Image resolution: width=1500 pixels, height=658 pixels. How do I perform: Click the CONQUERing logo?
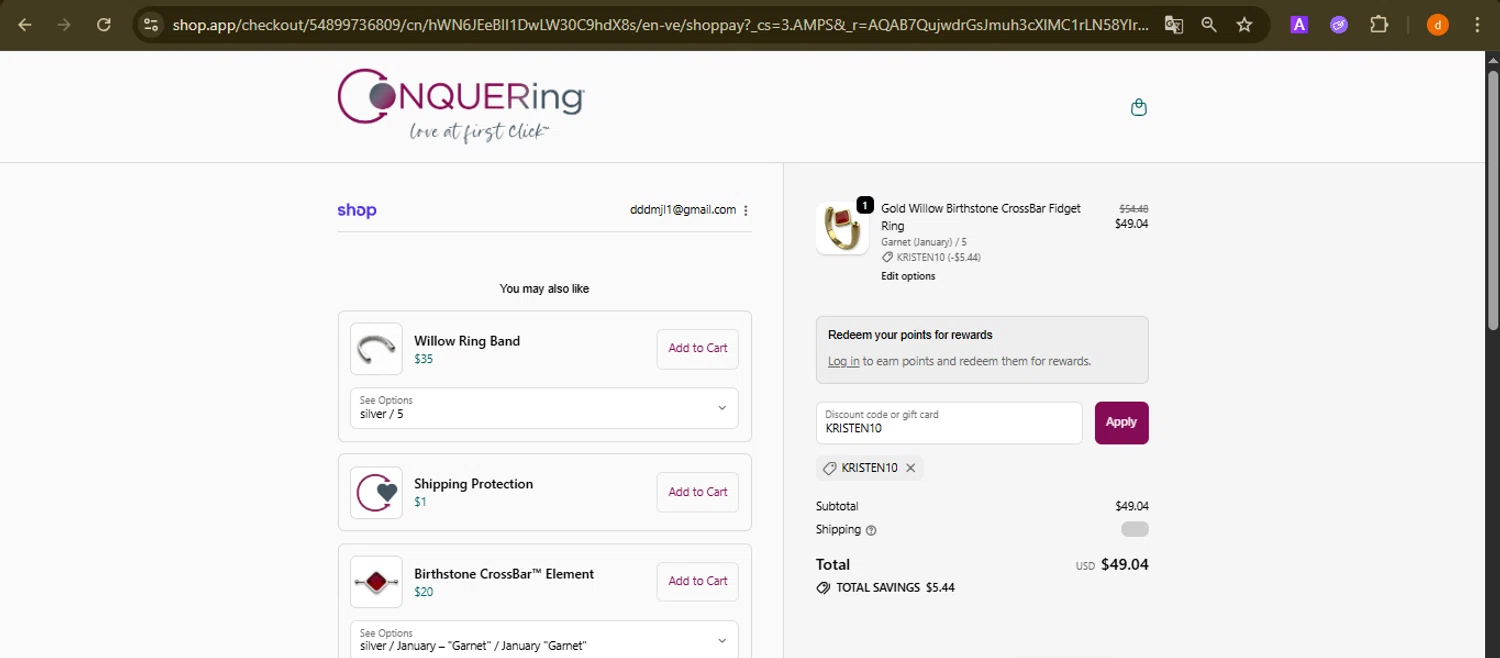(x=461, y=106)
